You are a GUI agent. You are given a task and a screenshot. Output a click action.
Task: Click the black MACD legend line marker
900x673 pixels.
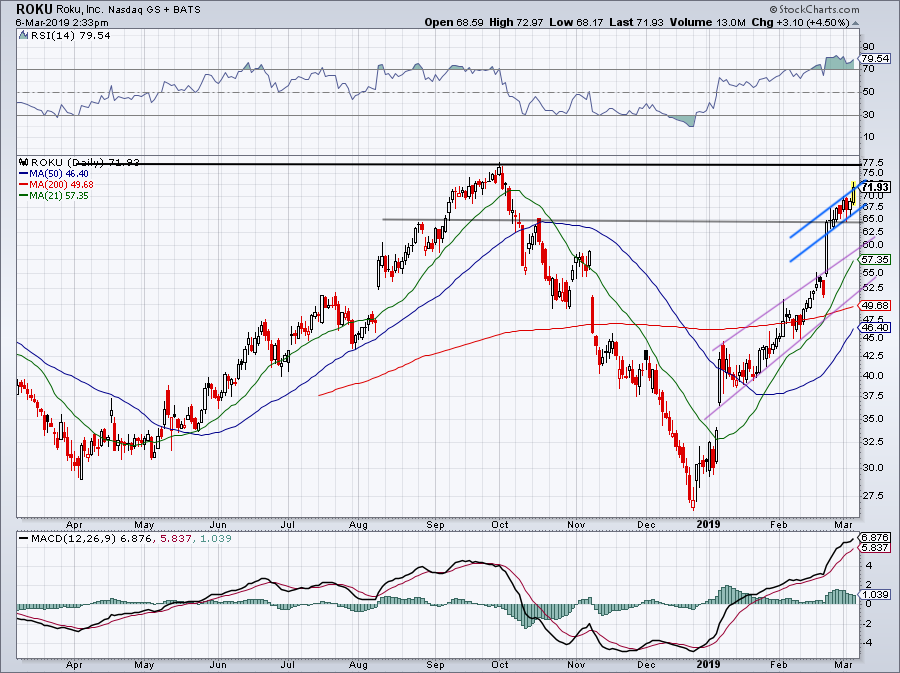(x=24, y=539)
